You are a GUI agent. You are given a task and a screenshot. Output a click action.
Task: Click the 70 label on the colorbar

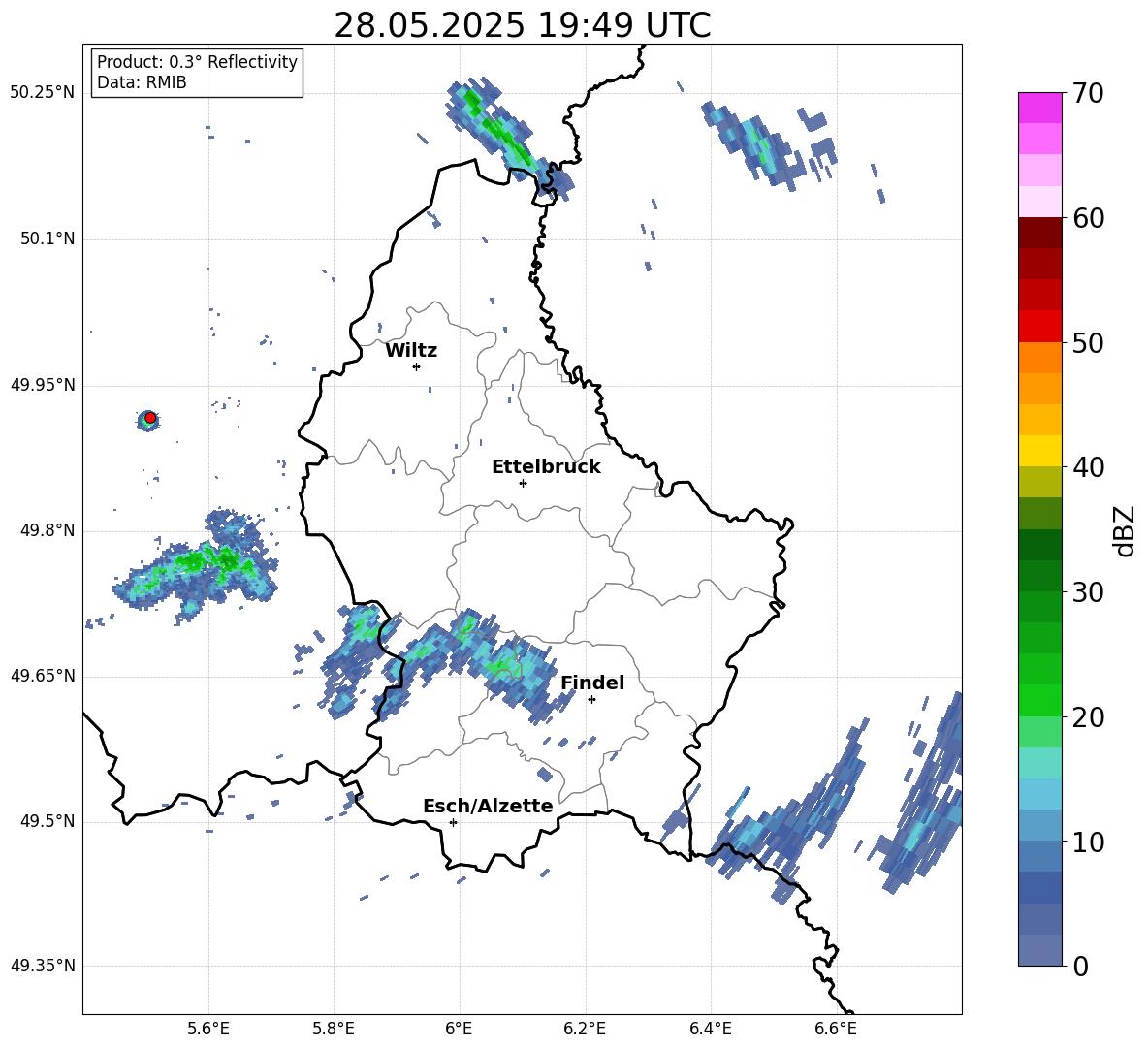pyautogui.click(x=1089, y=93)
